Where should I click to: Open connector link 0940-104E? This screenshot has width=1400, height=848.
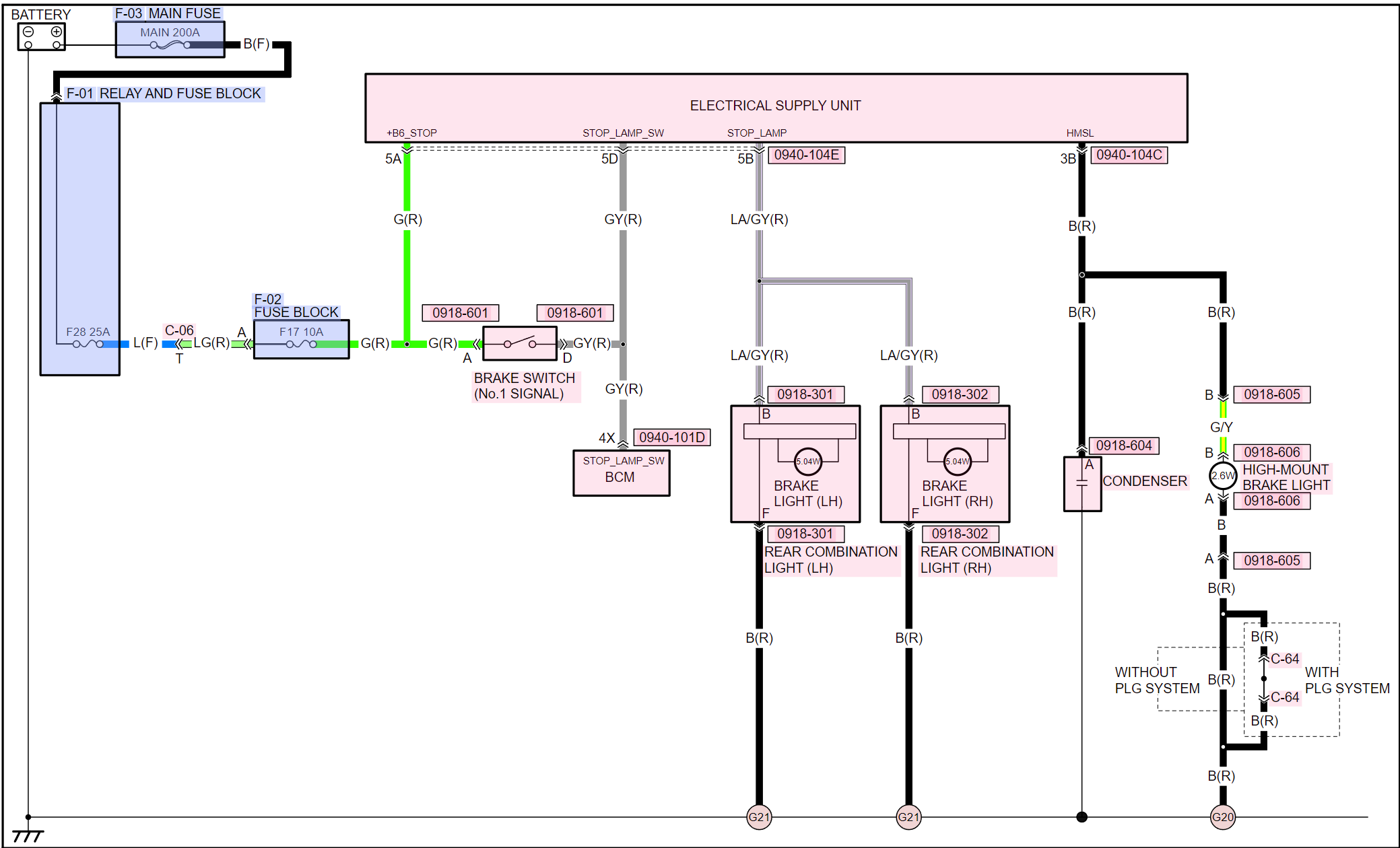[806, 155]
